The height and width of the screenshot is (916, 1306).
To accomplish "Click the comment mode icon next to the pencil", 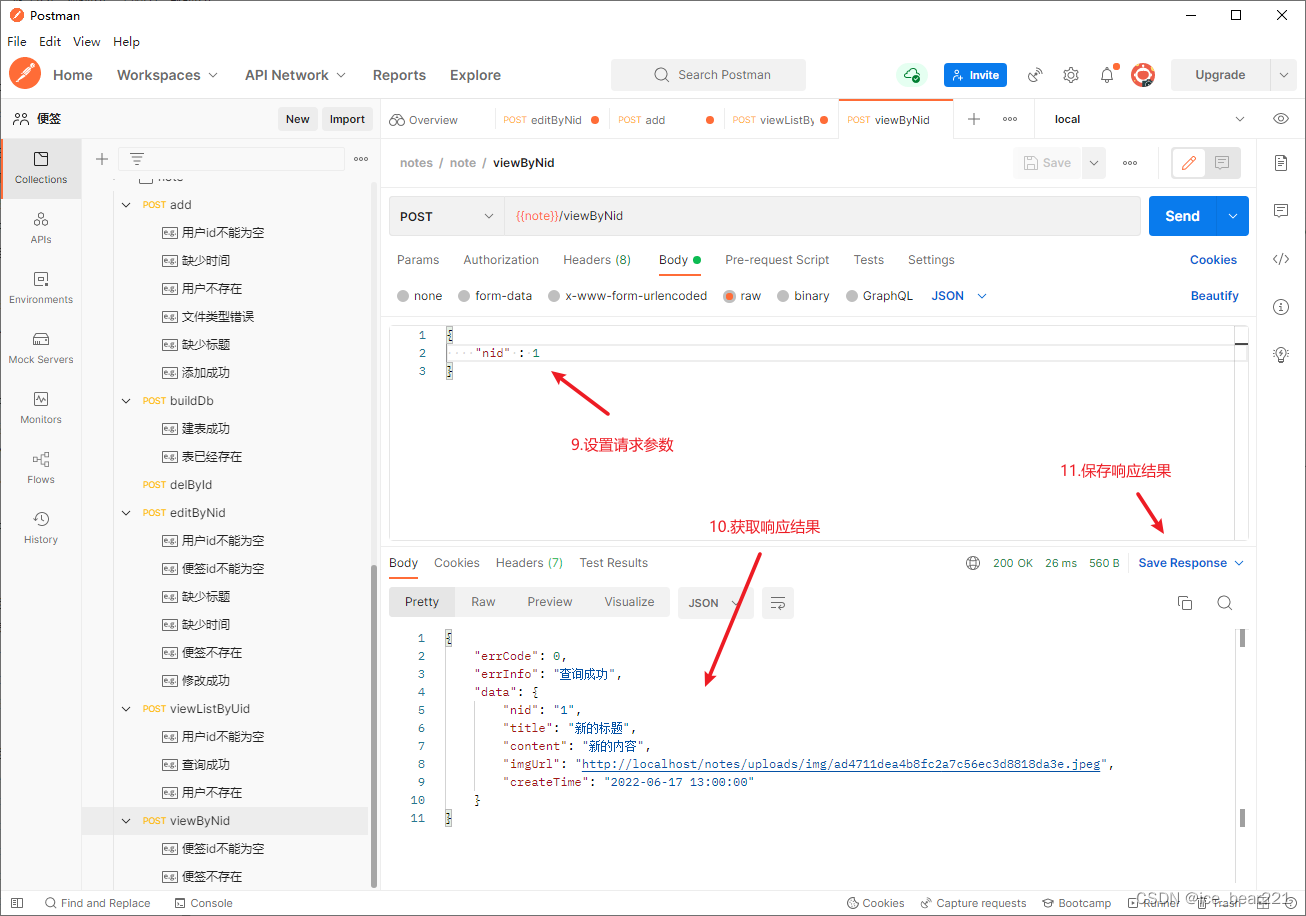I will (1222, 163).
